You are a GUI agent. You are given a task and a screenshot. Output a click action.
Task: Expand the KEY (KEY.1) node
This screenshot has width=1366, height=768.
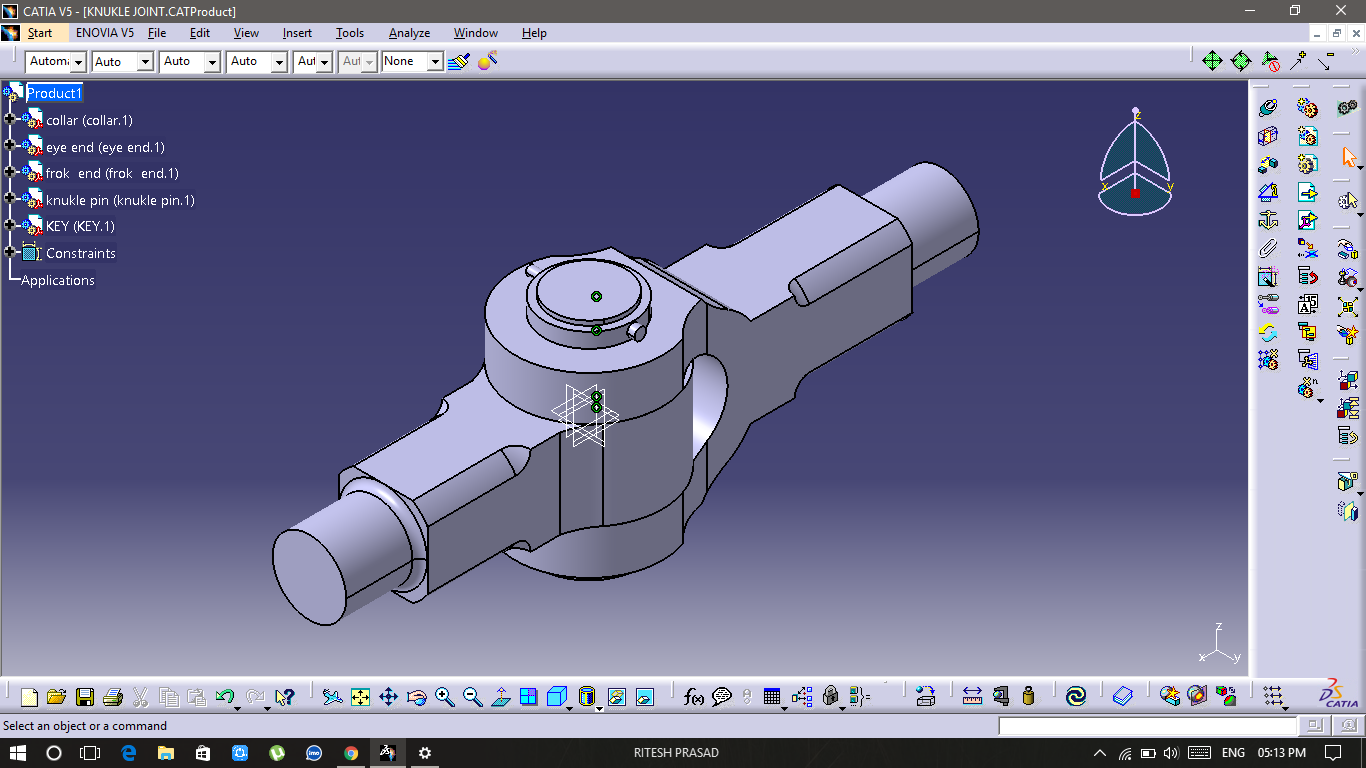[10, 225]
